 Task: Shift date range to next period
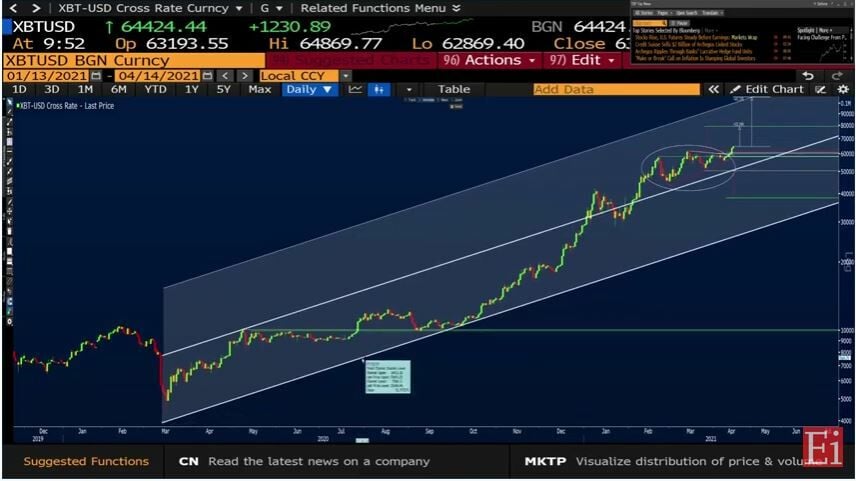tap(245, 76)
